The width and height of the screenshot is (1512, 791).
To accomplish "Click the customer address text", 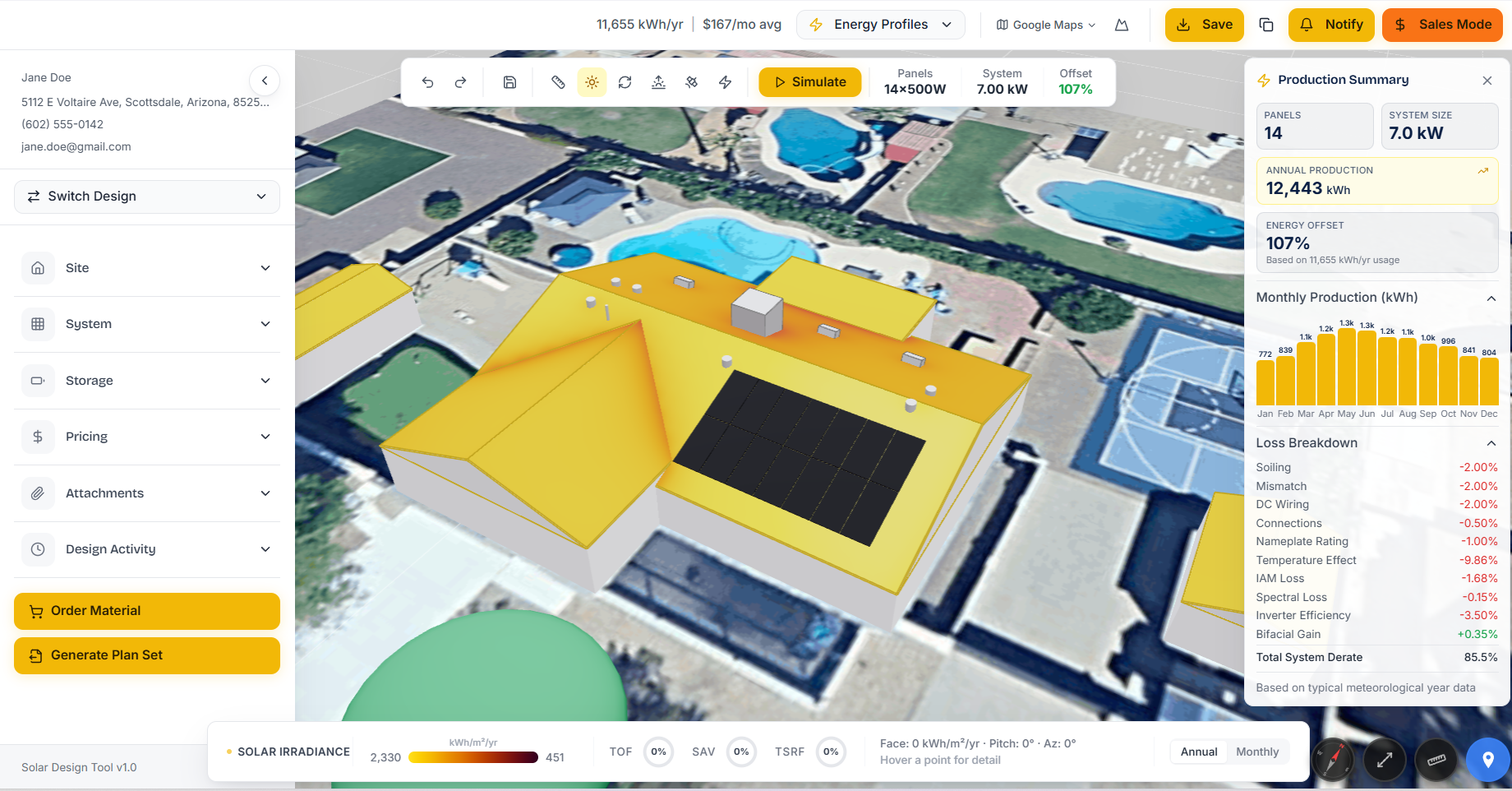I will 145,102.
